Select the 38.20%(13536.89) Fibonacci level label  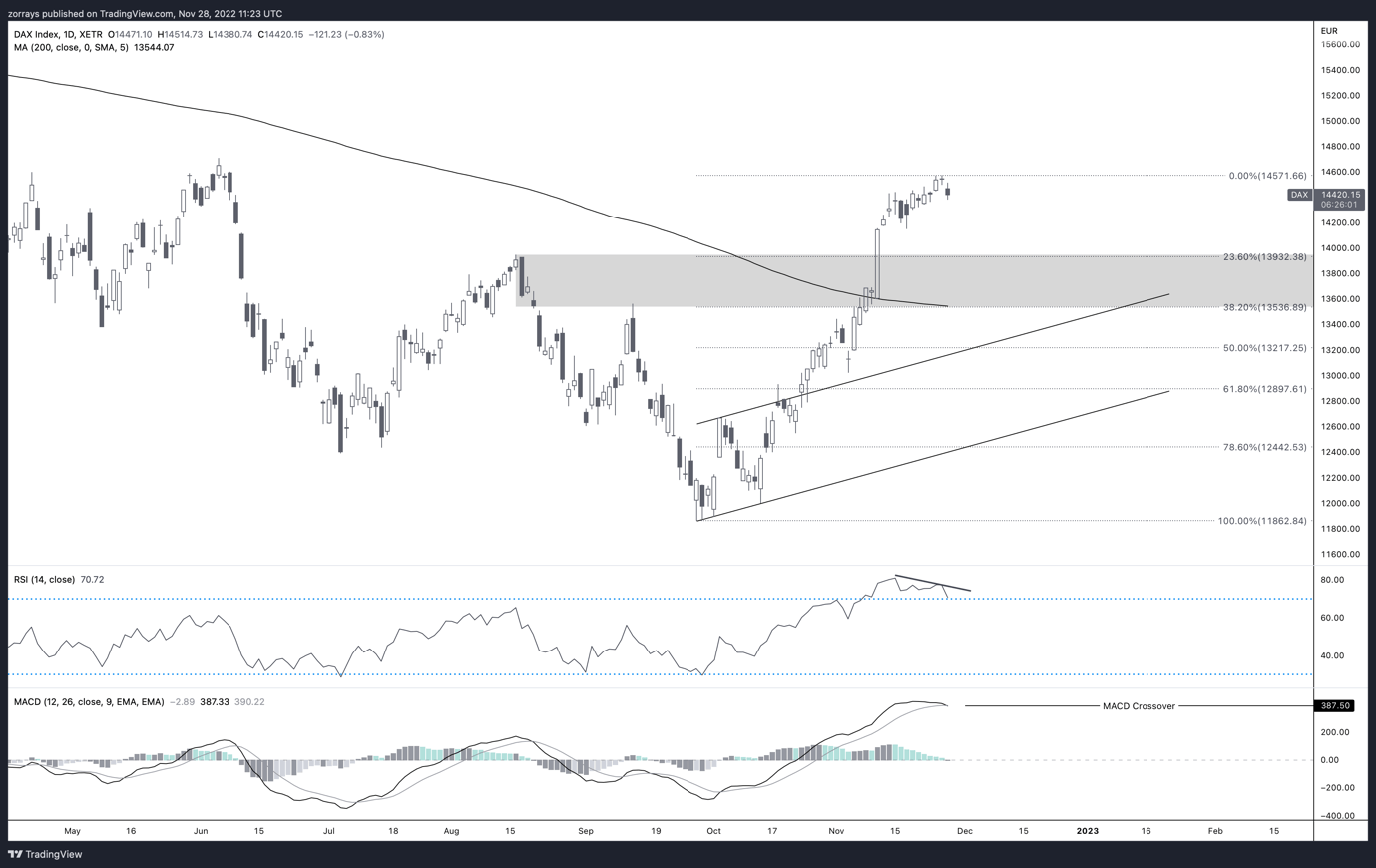pos(1264,308)
